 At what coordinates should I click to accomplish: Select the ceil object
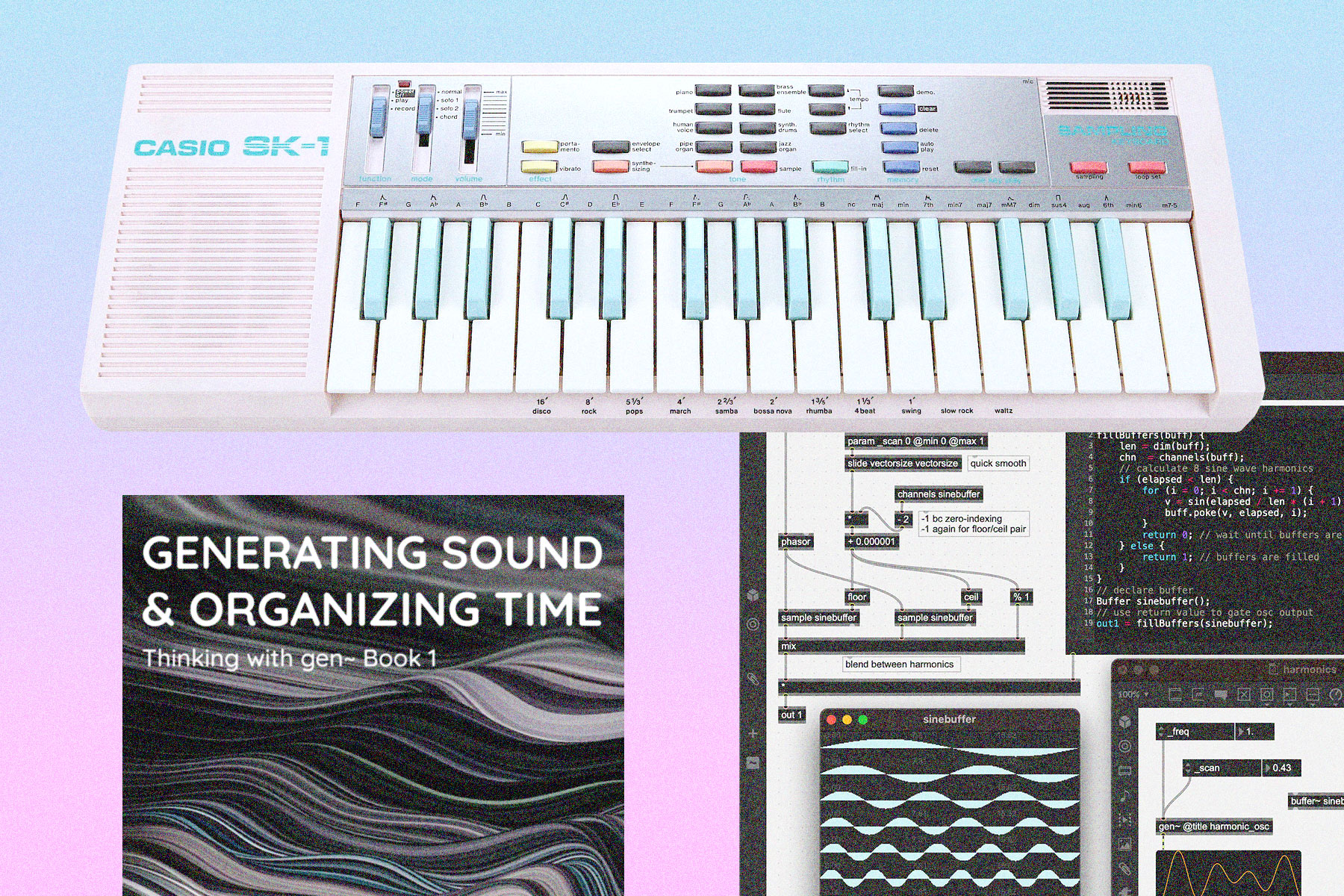971,597
